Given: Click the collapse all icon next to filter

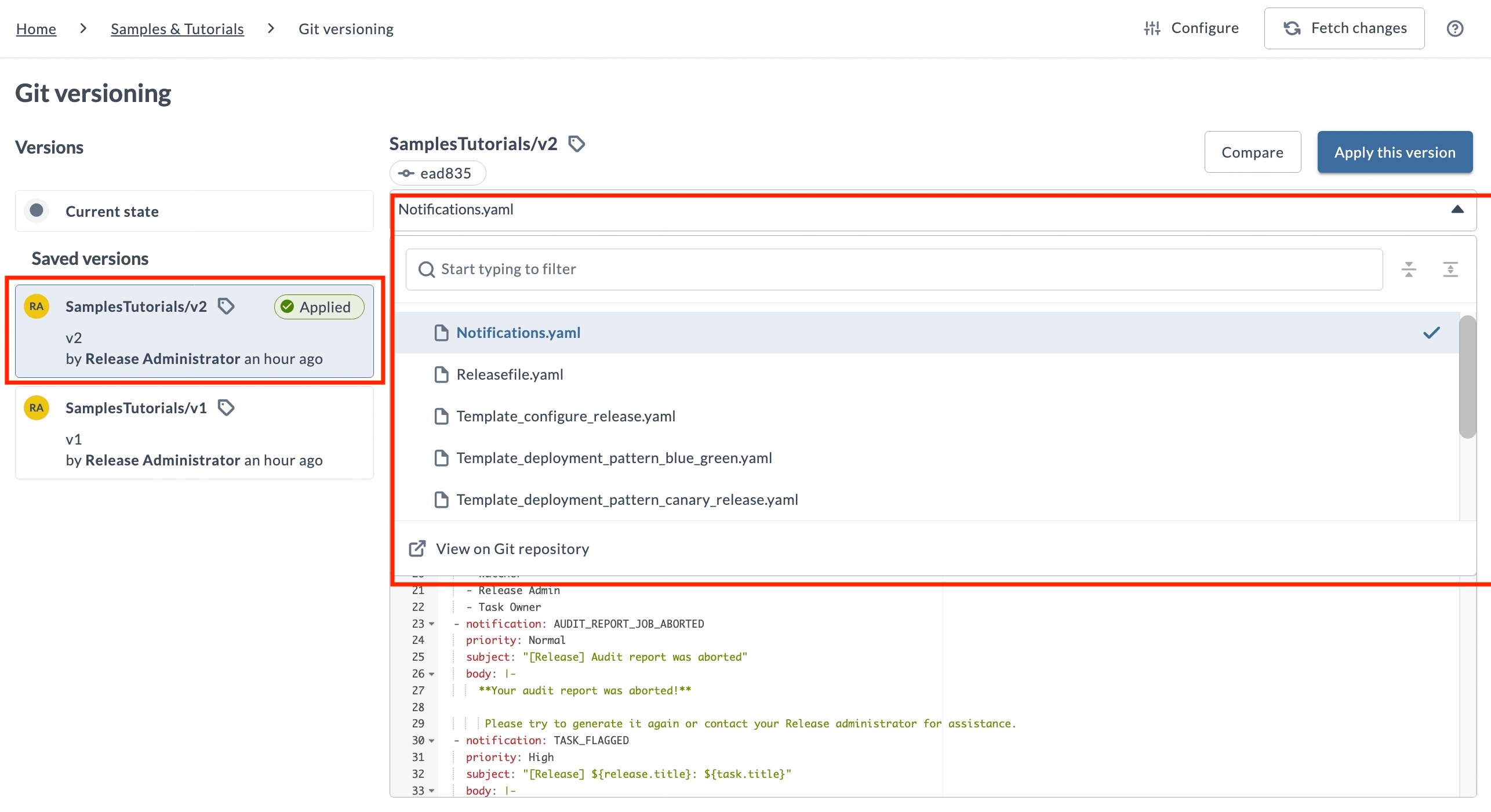Looking at the screenshot, I should click(x=1409, y=269).
